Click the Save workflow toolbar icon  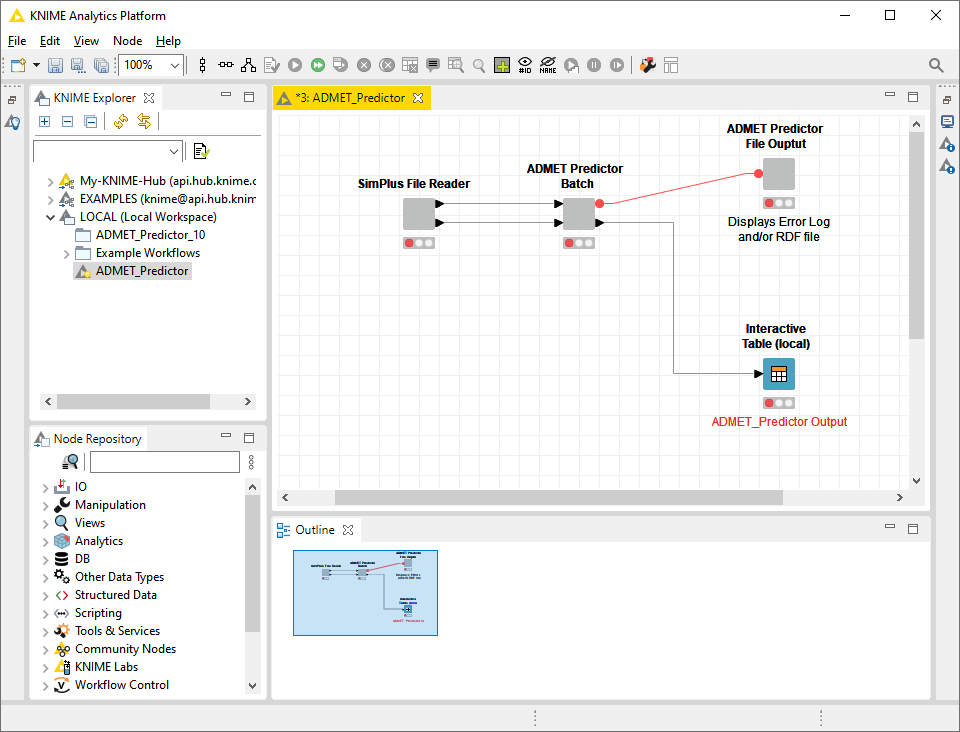(x=55, y=65)
